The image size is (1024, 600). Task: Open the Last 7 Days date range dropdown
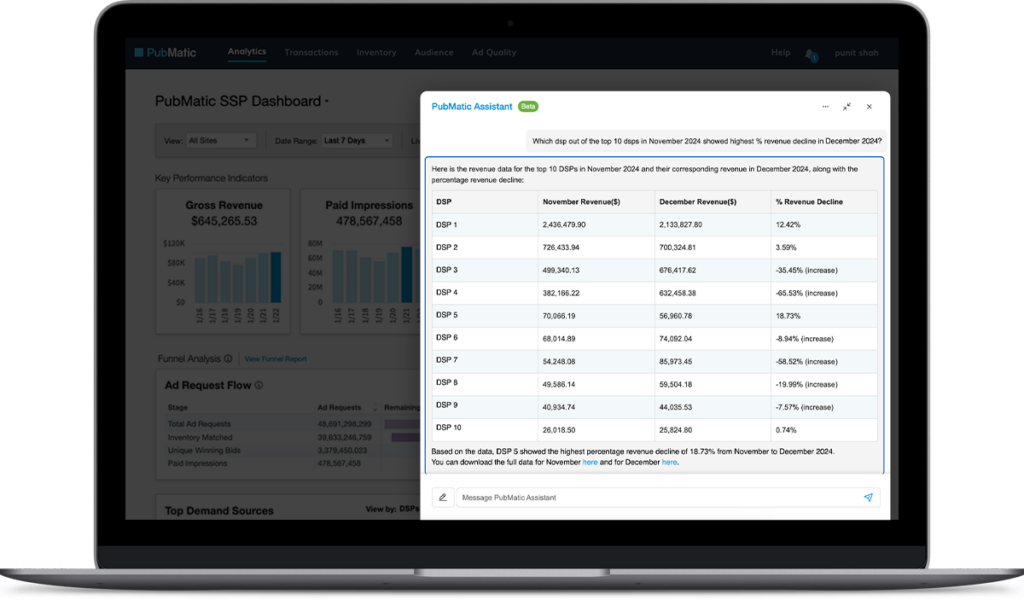click(x=357, y=140)
